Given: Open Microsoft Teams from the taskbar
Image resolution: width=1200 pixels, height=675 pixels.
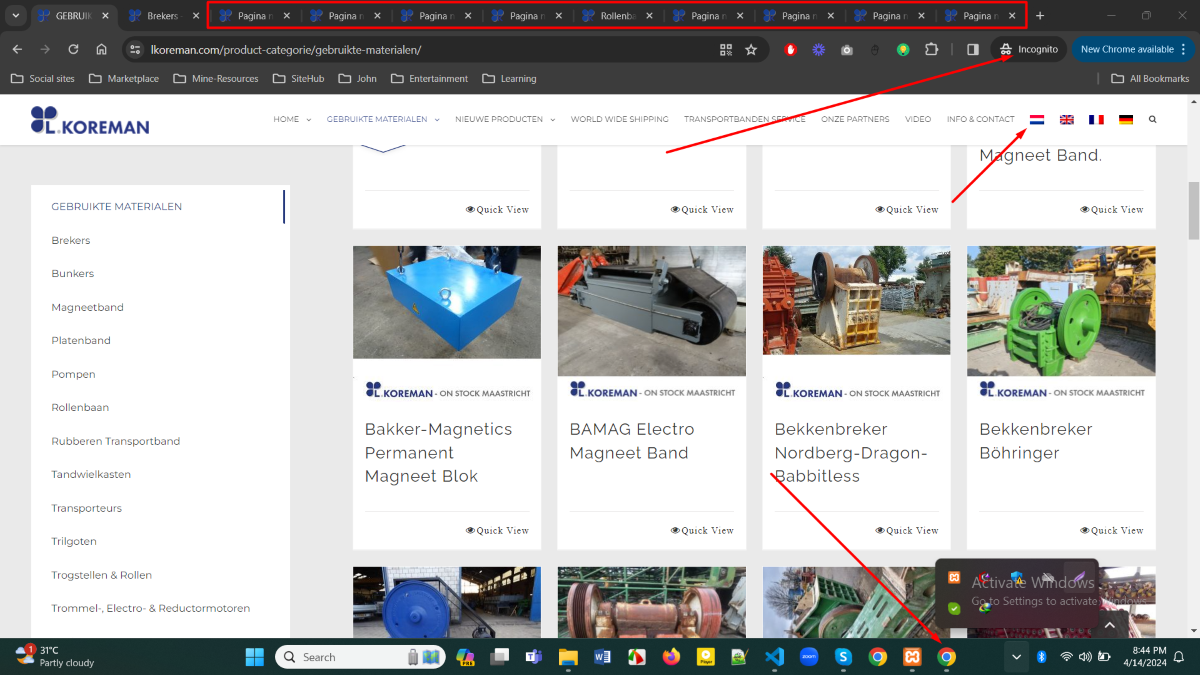Looking at the screenshot, I should [533, 657].
